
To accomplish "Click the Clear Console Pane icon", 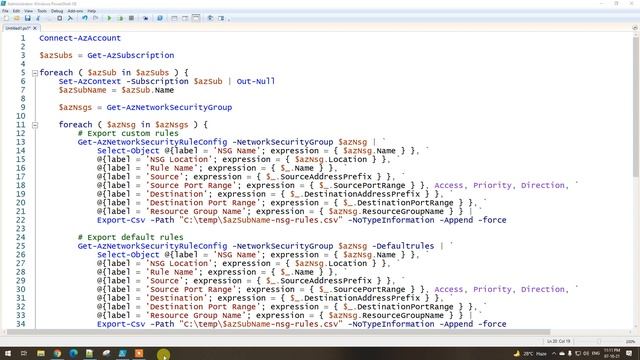I will tap(70, 18).
